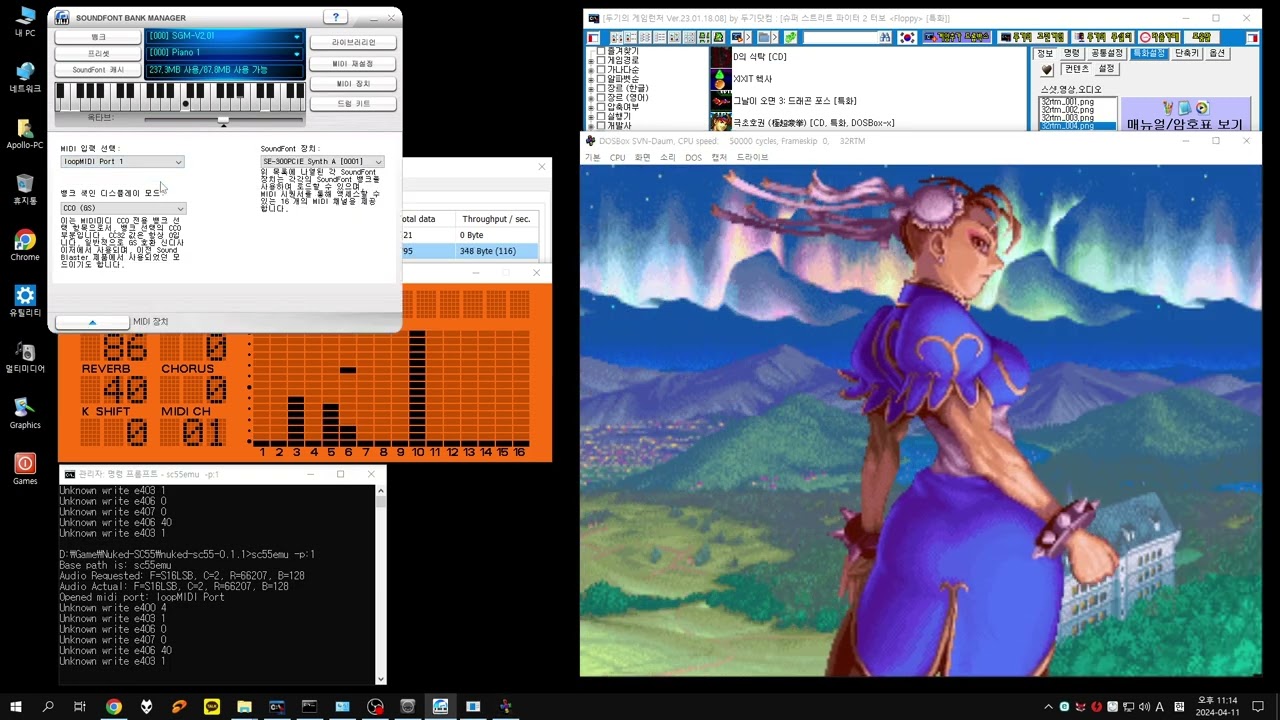Click the MIDI 장치 button on the right
The width and height of the screenshot is (1280, 720).
pyautogui.click(x=354, y=84)
